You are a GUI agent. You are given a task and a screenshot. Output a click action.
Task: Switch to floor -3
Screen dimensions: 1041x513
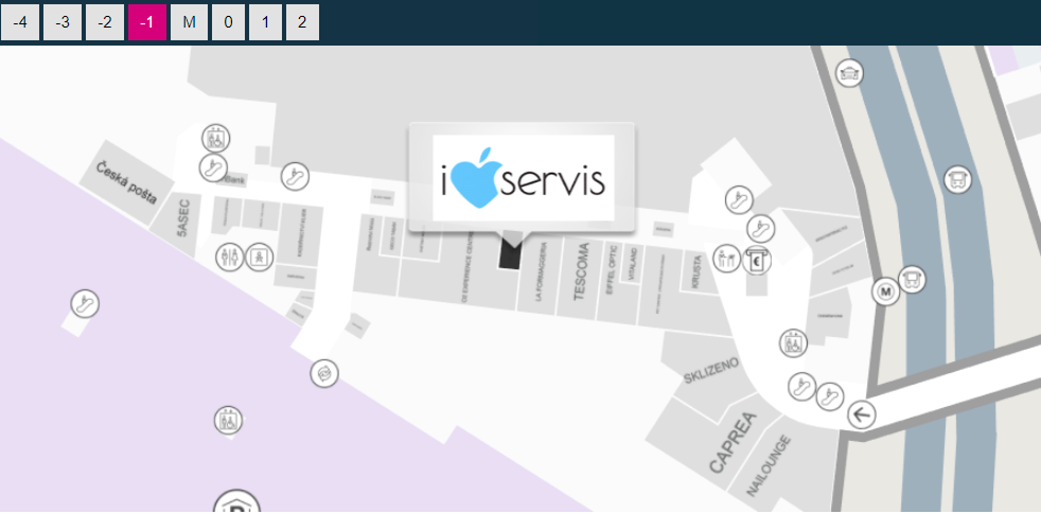(x=62, y=23)
